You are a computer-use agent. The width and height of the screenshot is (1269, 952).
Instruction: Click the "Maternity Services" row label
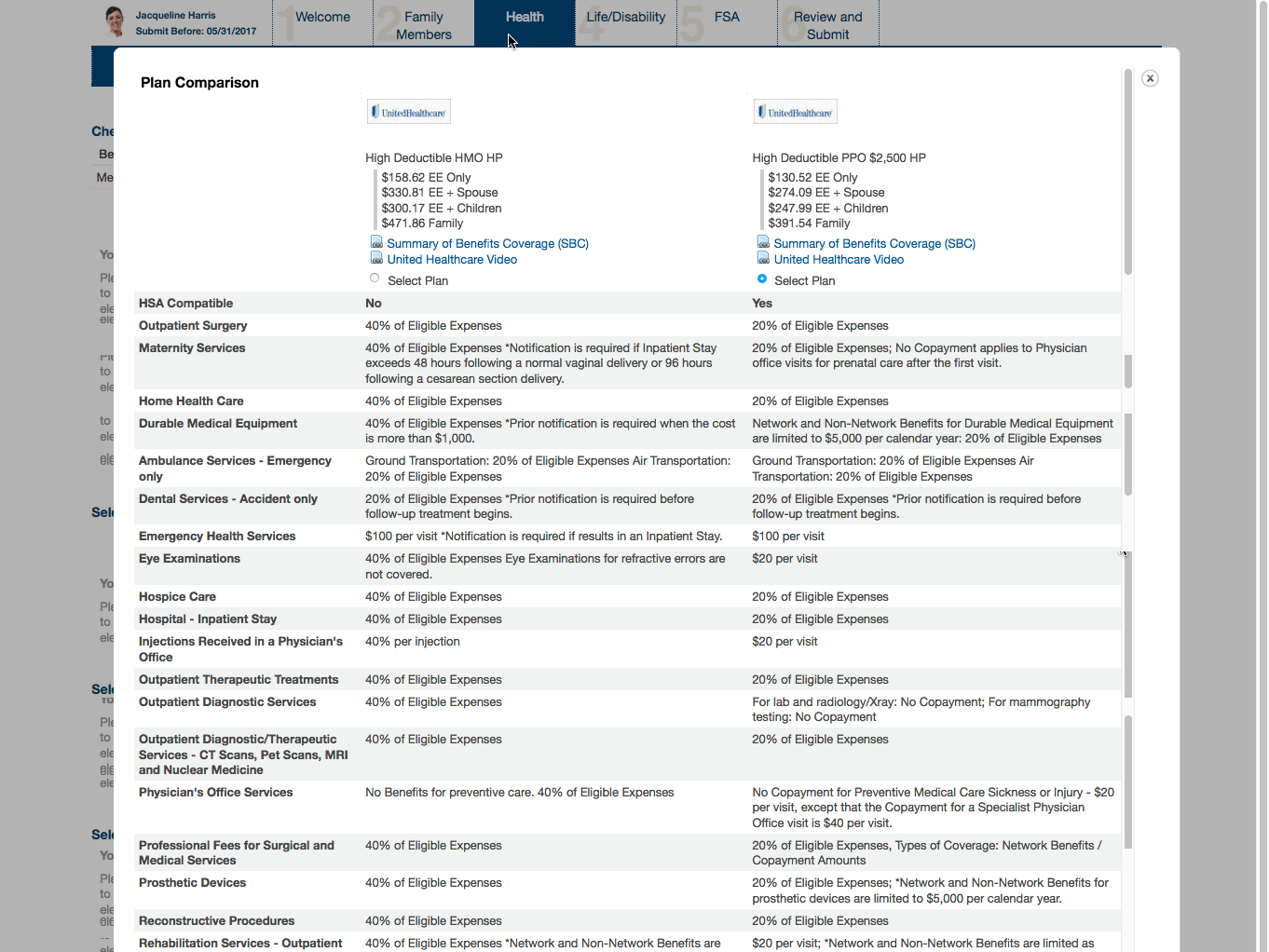click(192, 347)
